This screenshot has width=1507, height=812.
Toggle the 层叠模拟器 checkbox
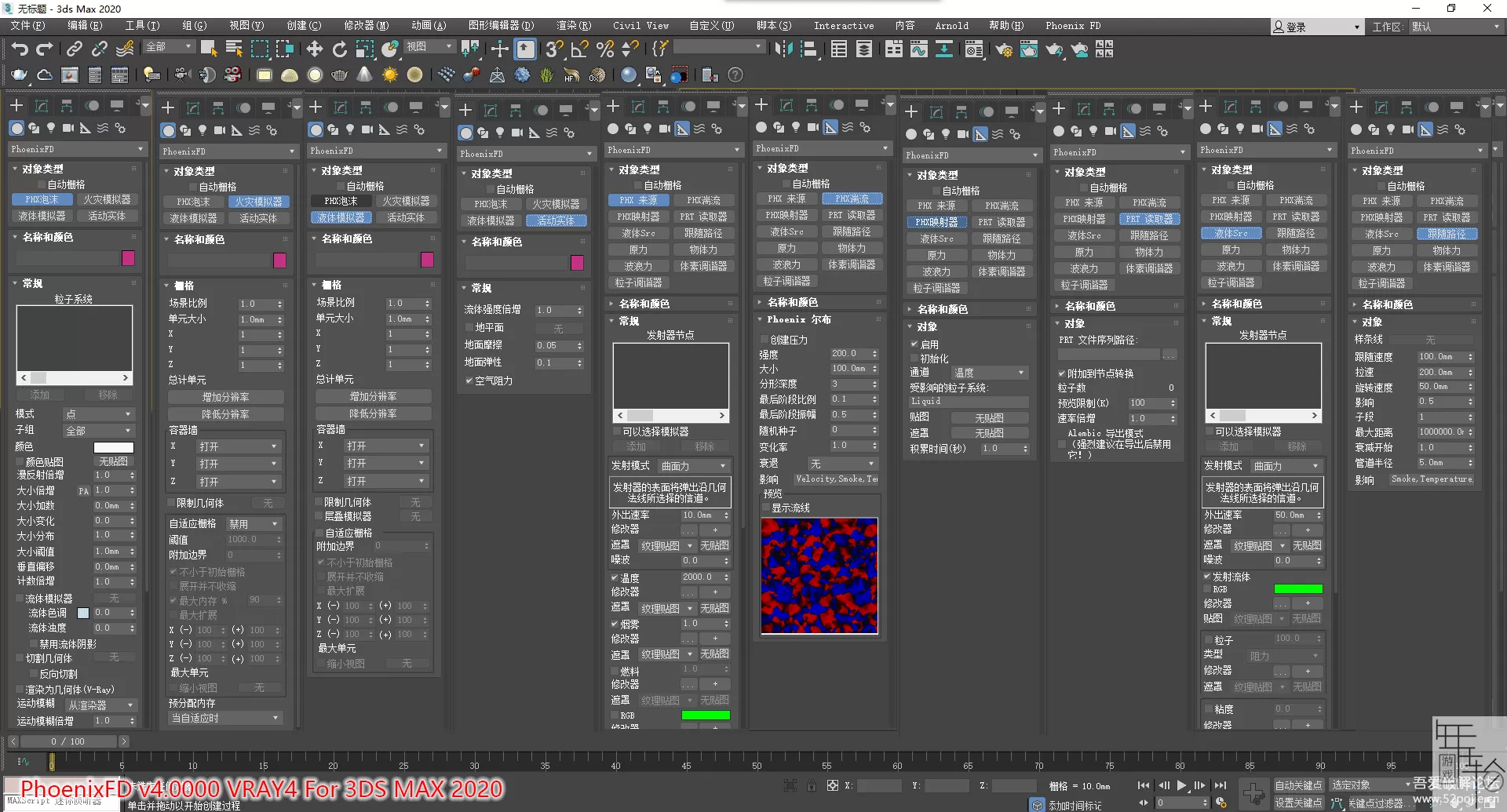coord(319,516)
